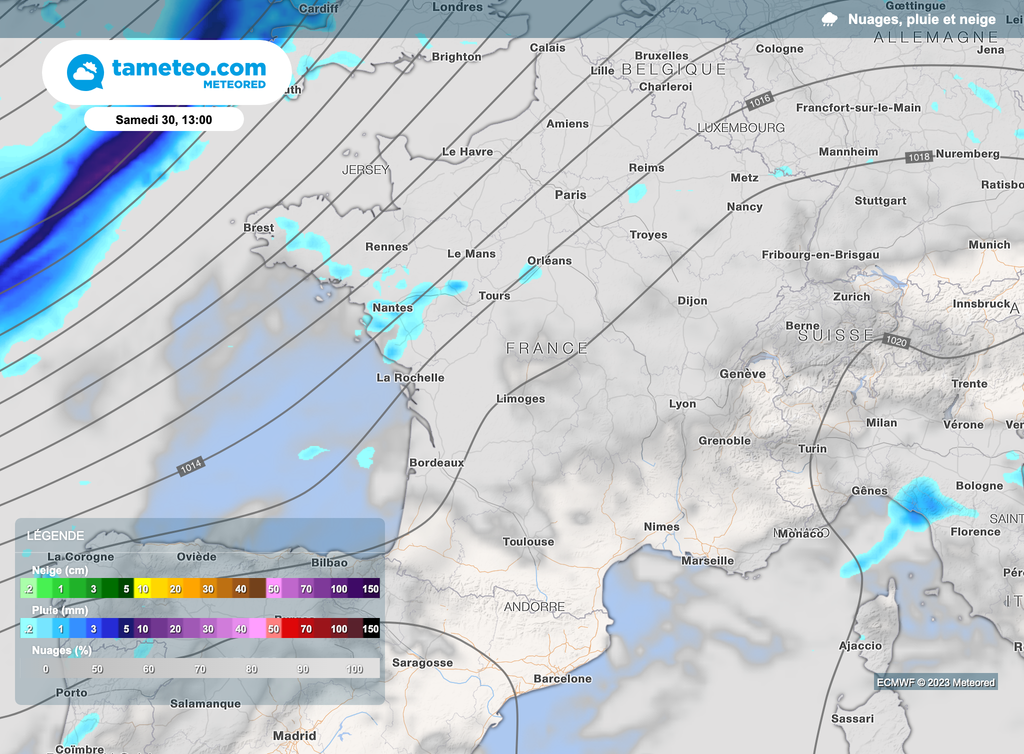Screen dimensions: 1024x754
Task: Click the Paris city marker
Action: (x=570, y=194)
